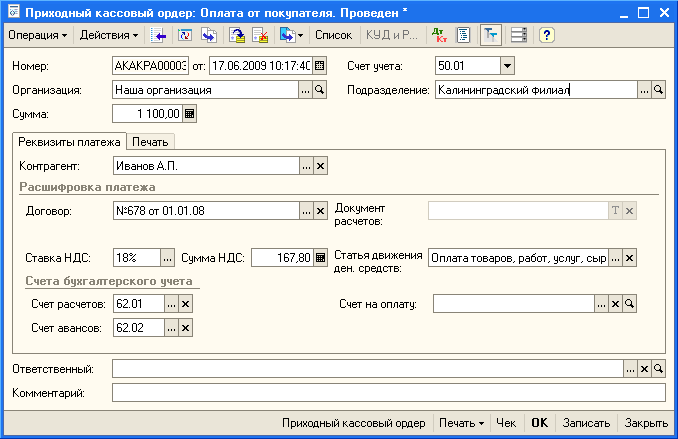The height and width of the screenshot is (439, 678).
Task: Open the calculator for Сумма НДС
Action: pos(320,258)
